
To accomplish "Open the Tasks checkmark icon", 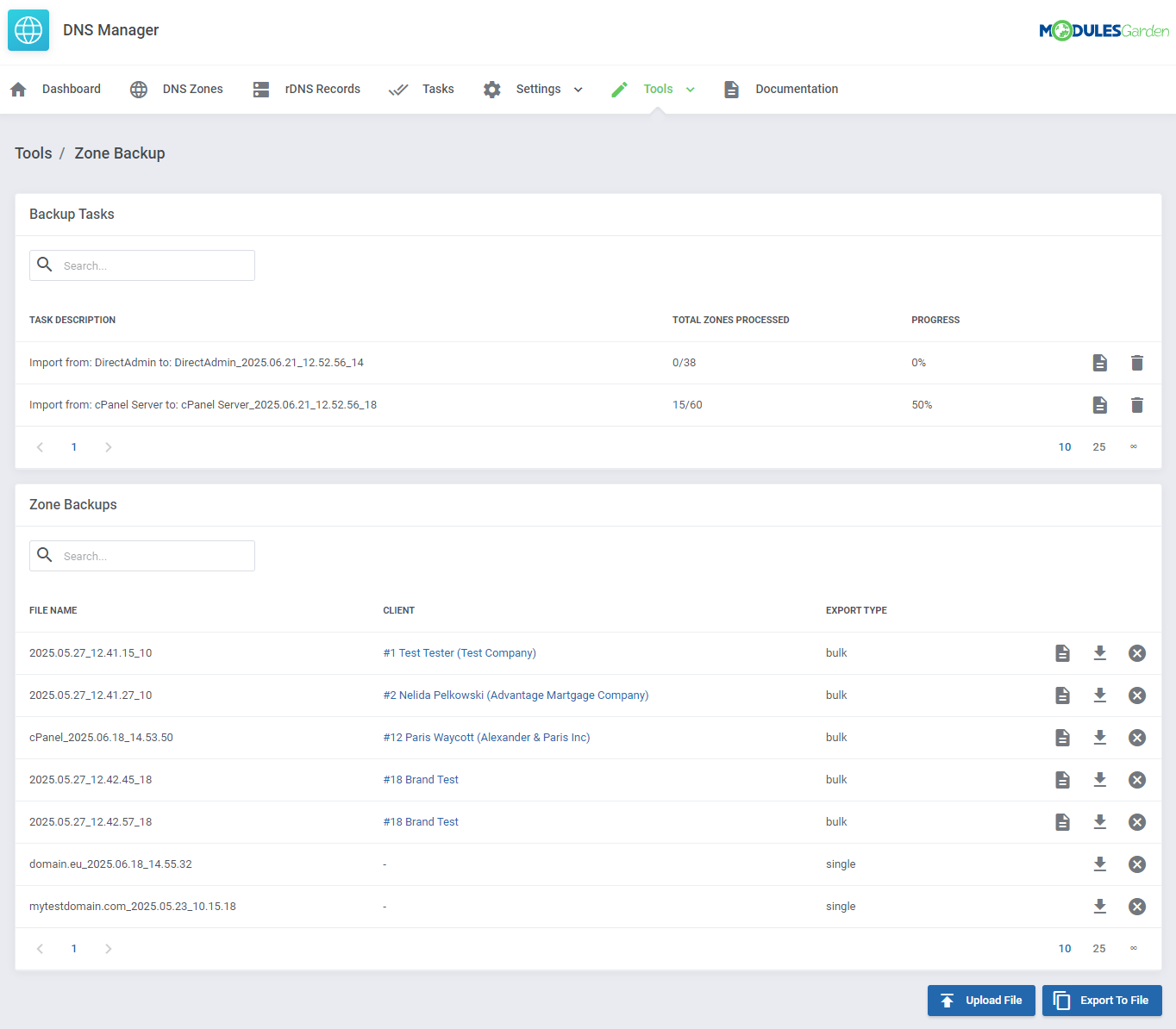I will coord(398,89).
